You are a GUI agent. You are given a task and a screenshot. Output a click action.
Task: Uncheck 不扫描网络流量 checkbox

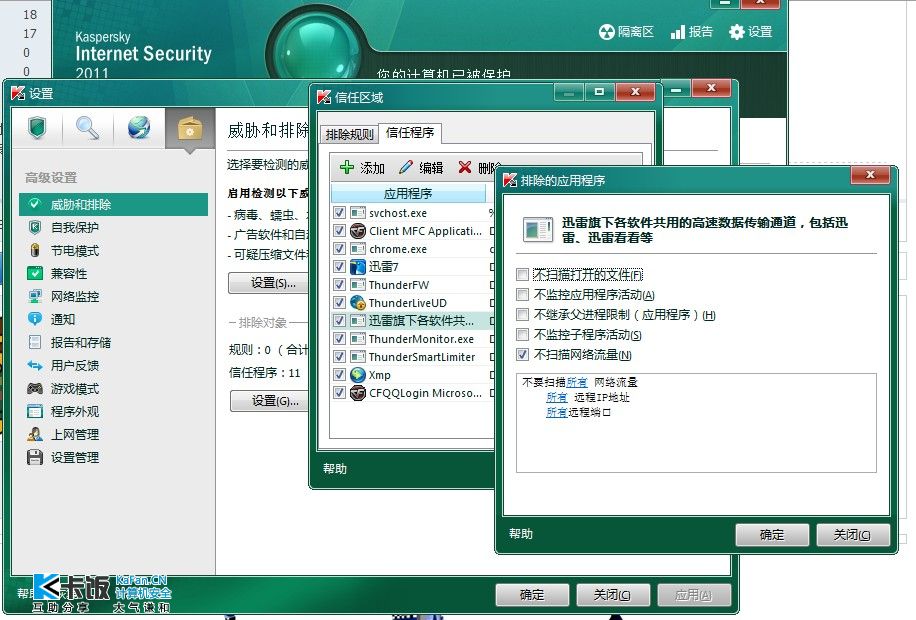tap(523, 355)
